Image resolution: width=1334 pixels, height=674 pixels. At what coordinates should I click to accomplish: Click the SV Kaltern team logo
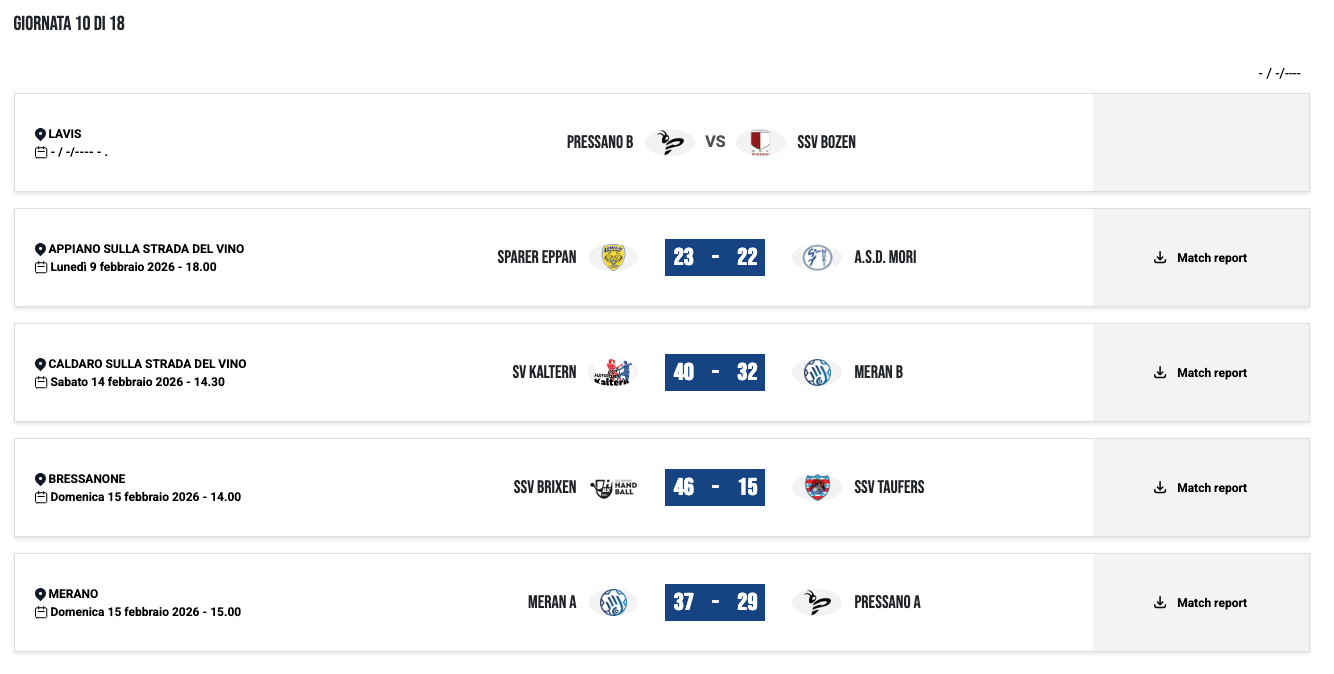tap(613, 372)
